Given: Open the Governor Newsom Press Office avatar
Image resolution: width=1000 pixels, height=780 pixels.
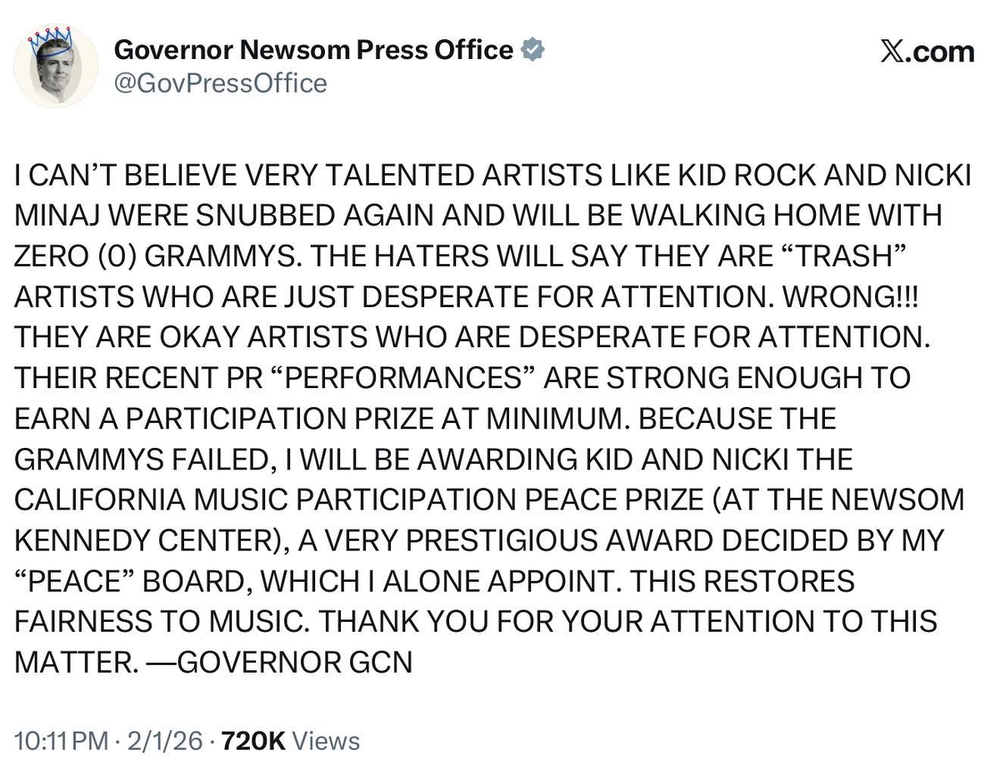Looking at the screenshot, I should [x=55, y=67].
